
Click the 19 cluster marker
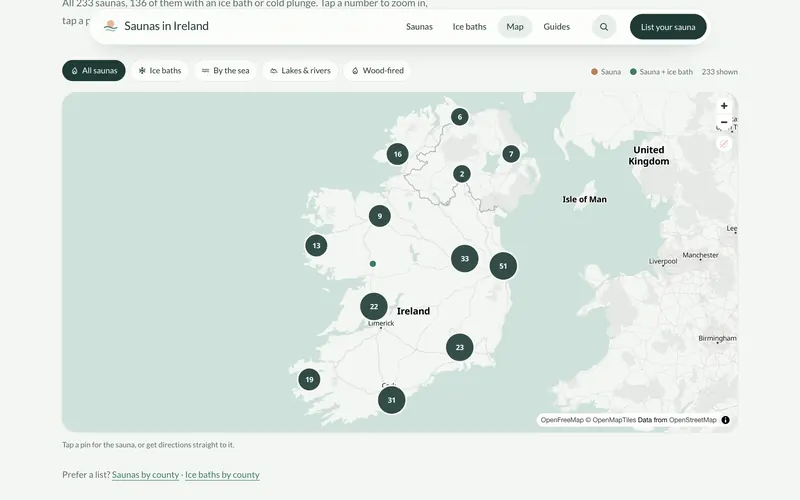pyautogui.click(x=309, y=379)
